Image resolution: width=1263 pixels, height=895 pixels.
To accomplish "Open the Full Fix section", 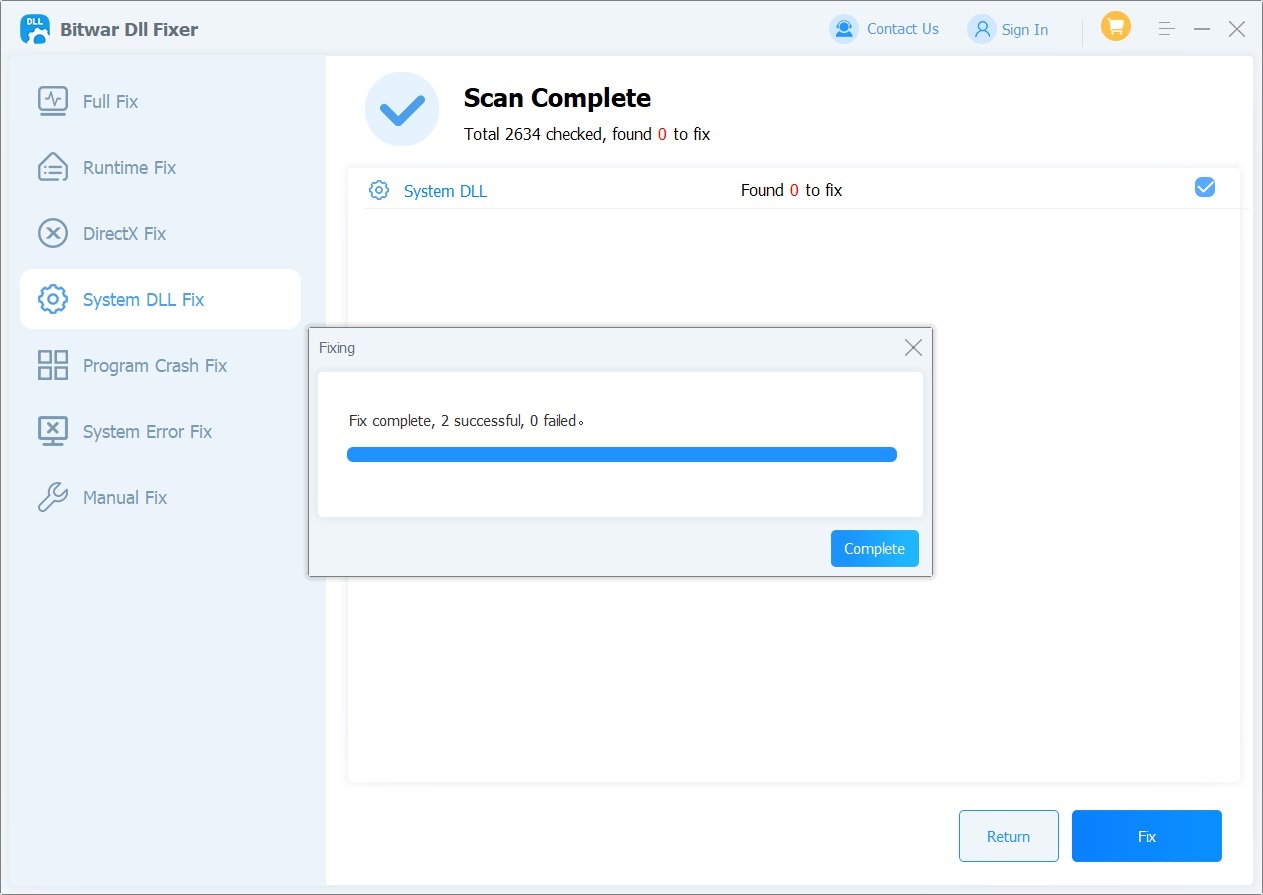I will pos(160,101).
